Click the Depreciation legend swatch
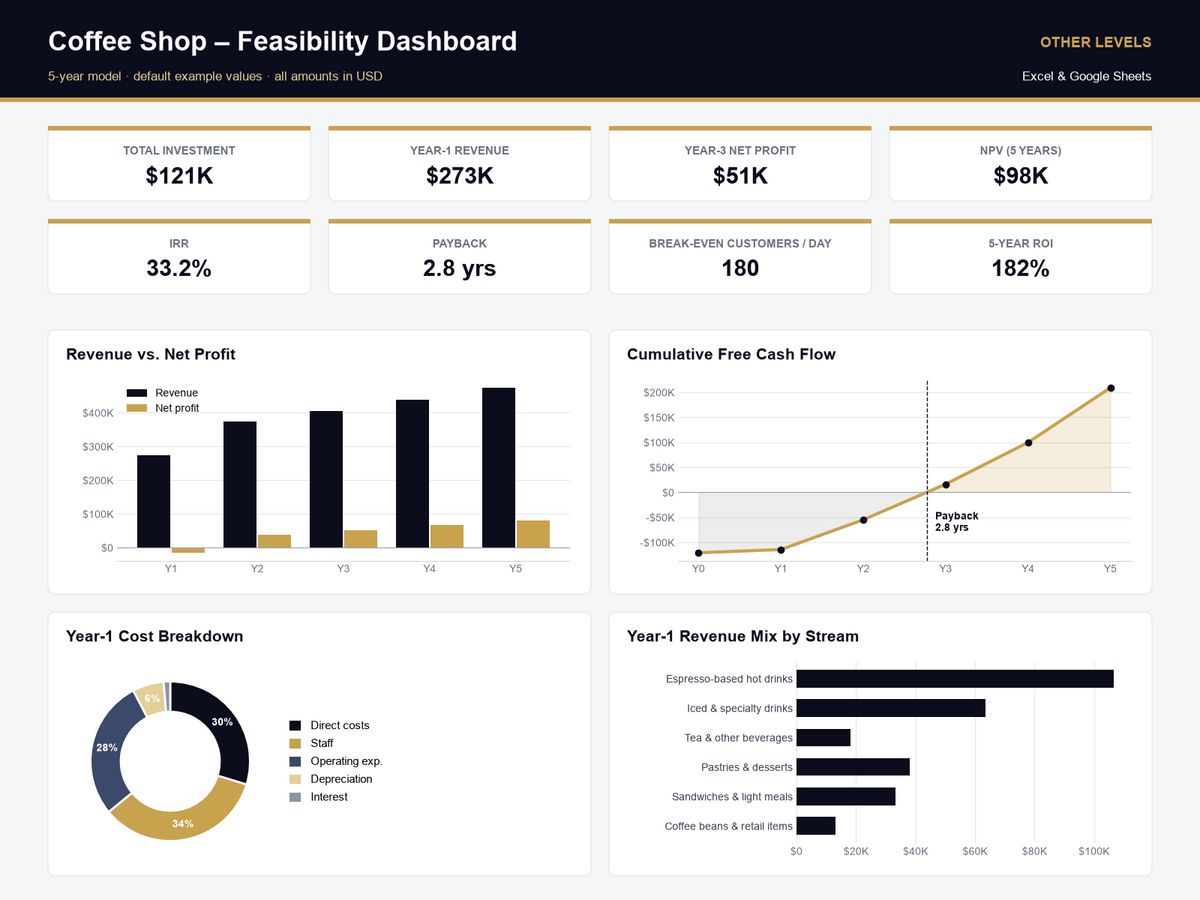The height and width of the screenshot is (900, 1200). pos(294,779)
